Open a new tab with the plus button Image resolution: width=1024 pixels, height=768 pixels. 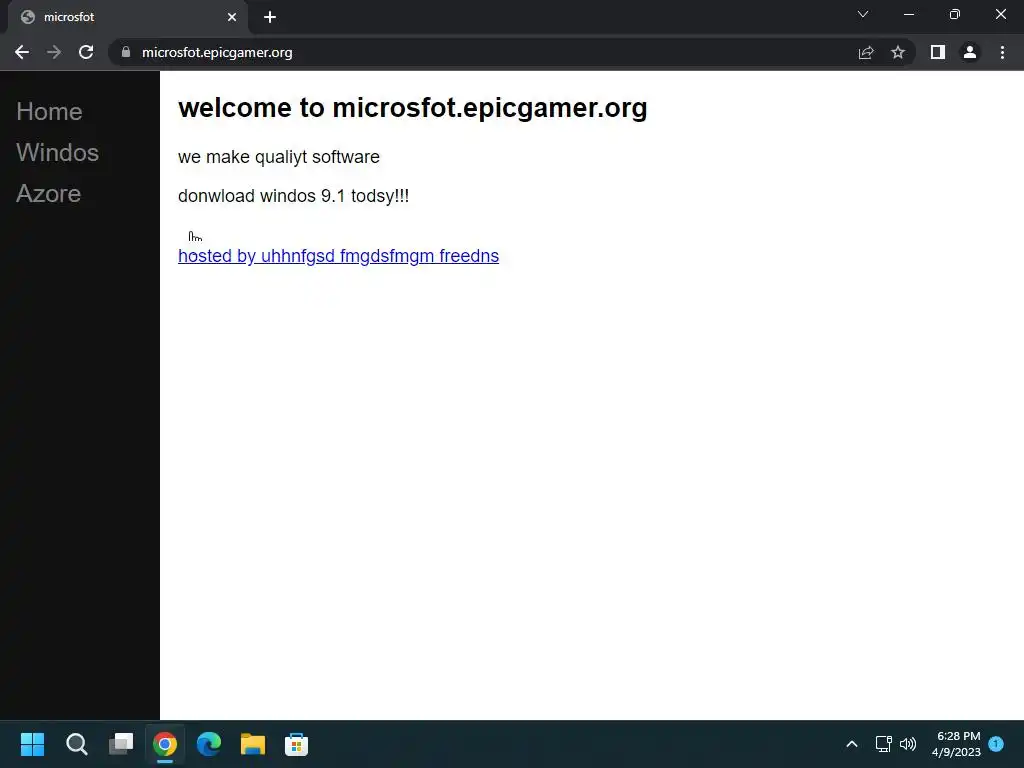point(270,17)
